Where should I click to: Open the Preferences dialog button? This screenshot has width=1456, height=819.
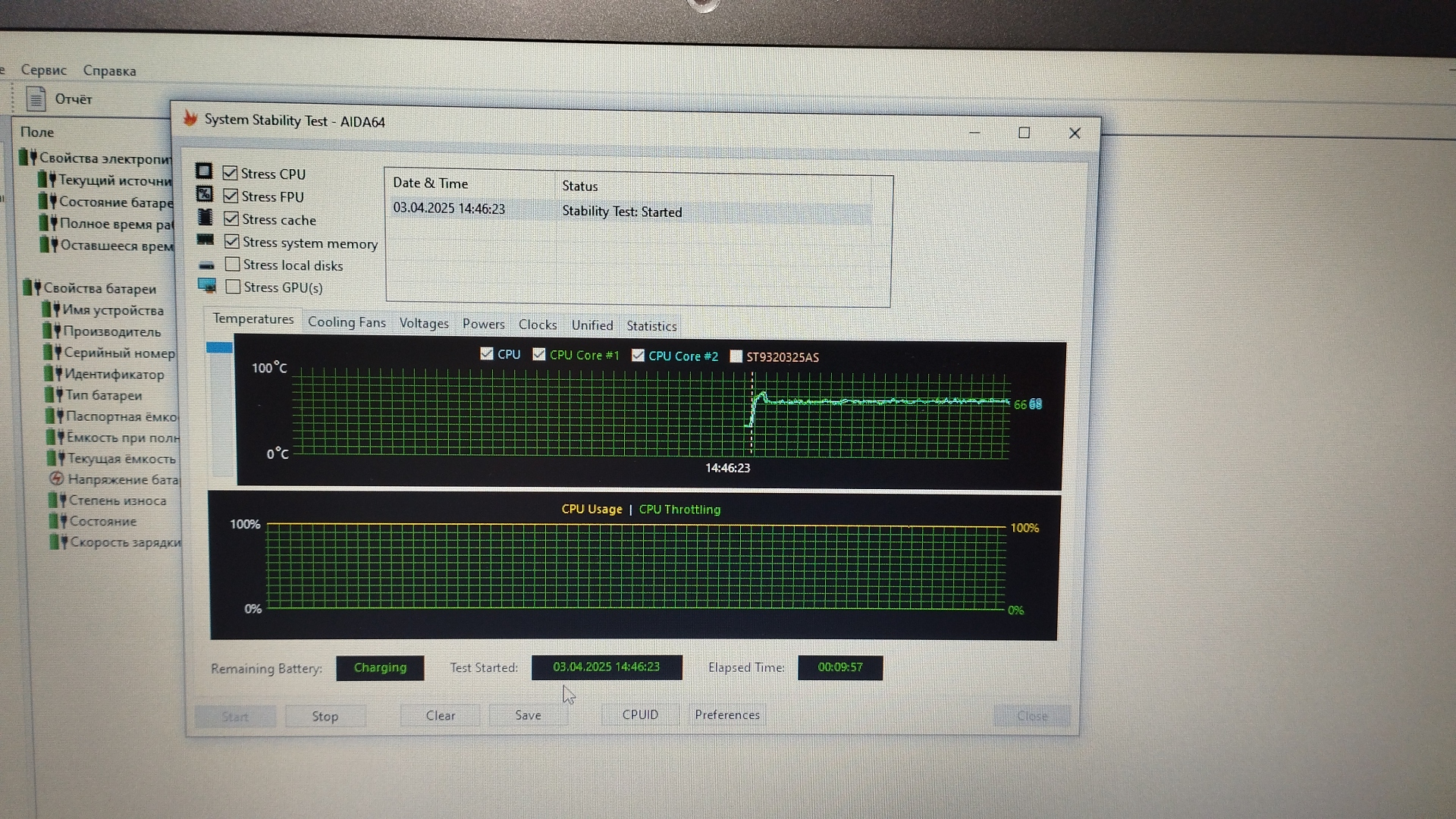[x=726, y=715]
